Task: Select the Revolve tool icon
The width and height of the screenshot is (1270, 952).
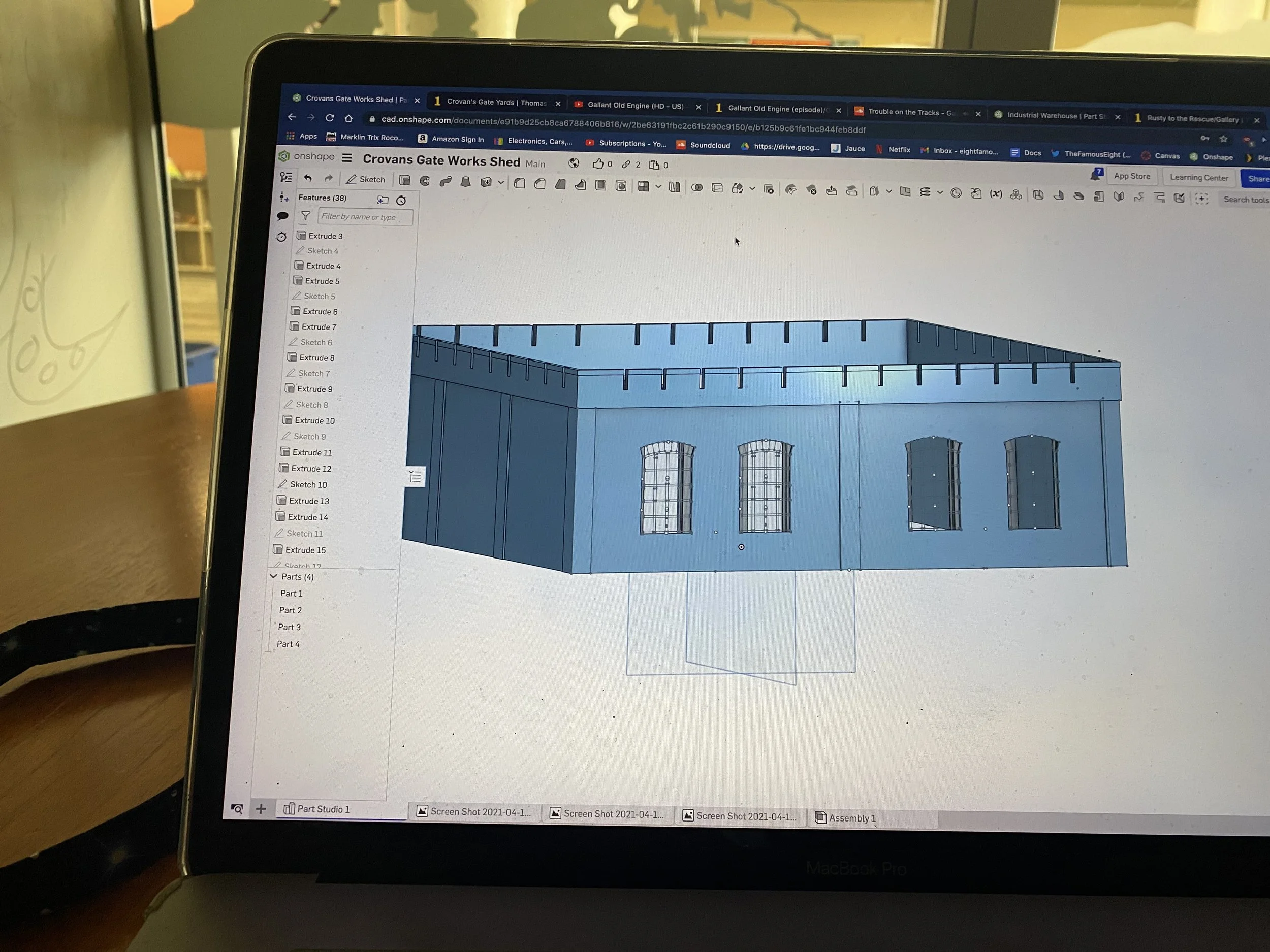Action: click(425, 181)
